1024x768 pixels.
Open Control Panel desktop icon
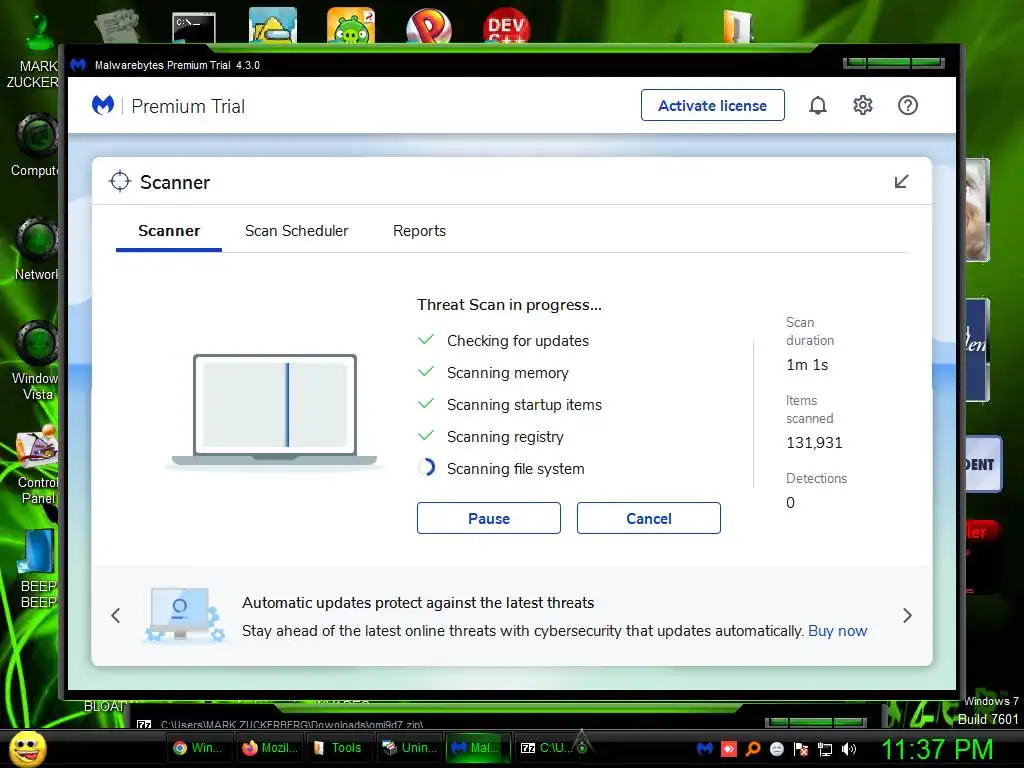(x=37, y=464)
